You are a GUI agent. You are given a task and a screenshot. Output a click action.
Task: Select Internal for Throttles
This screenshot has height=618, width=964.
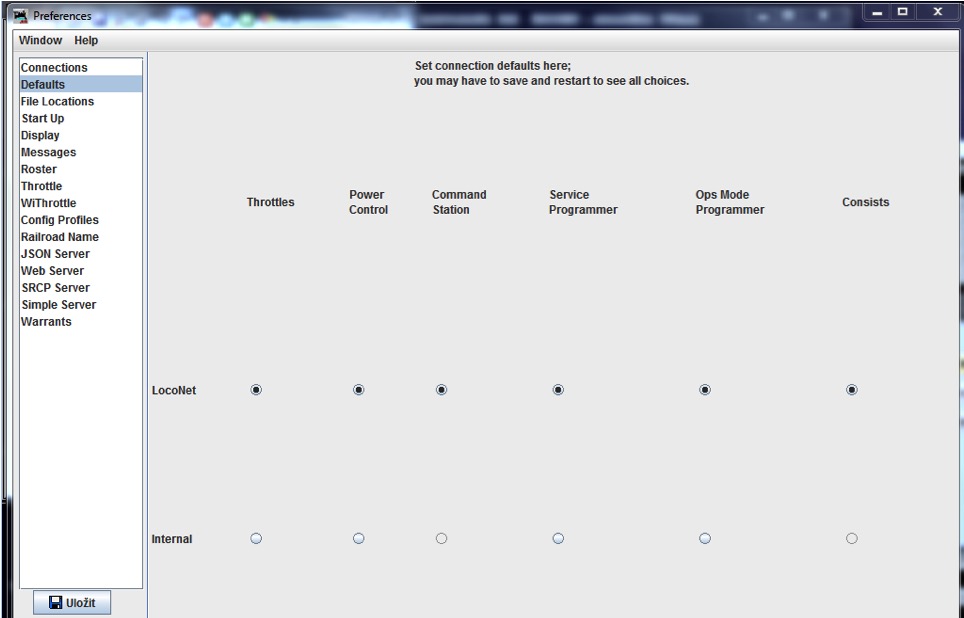[256, 539]
